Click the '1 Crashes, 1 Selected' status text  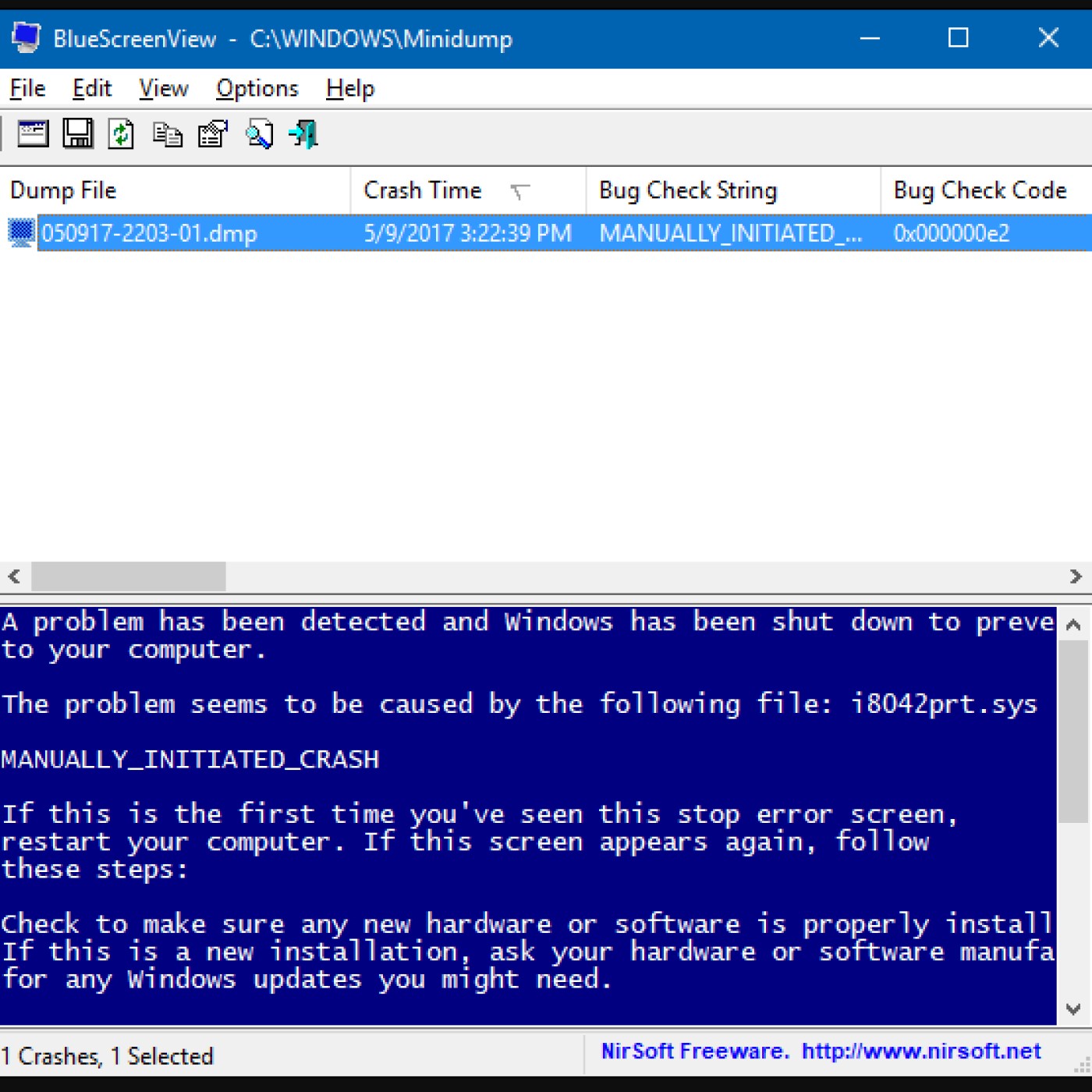[108, 1056]
